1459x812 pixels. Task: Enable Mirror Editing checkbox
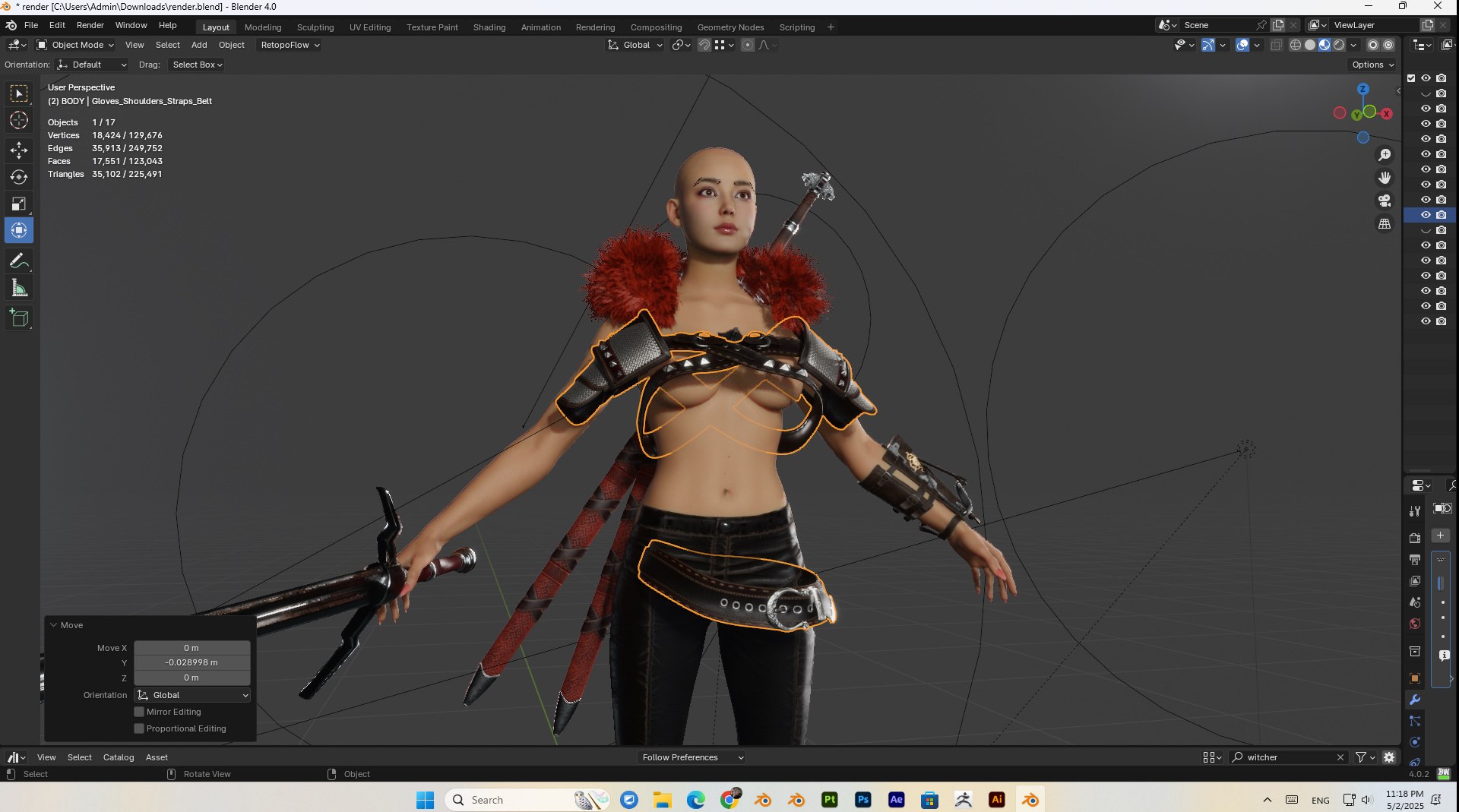point(139,712)
